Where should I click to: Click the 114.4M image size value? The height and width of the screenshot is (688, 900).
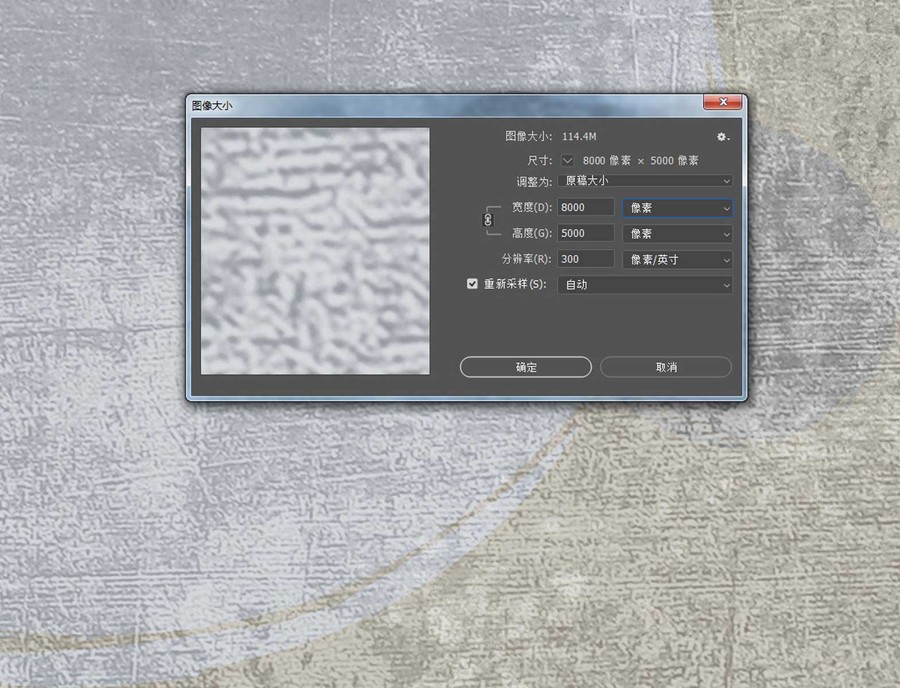[x=579, y=137]
